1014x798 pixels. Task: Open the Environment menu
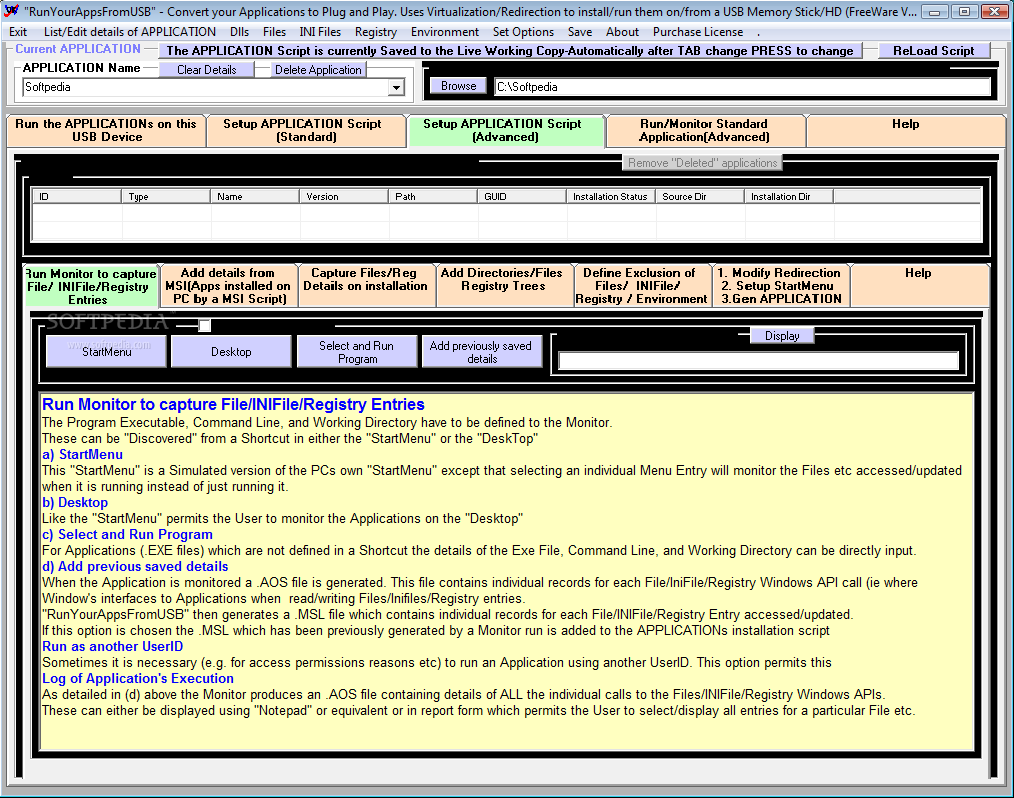point(445,32)
